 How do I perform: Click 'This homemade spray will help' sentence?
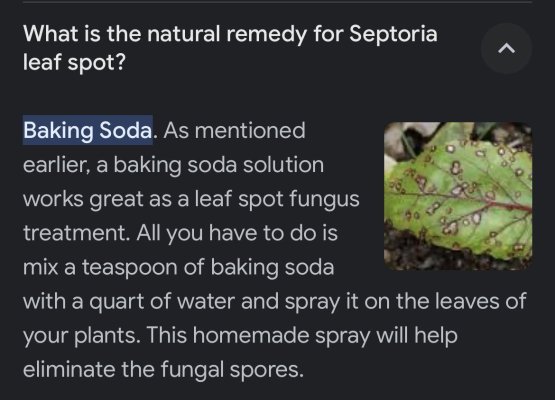(x=302, y=335)
